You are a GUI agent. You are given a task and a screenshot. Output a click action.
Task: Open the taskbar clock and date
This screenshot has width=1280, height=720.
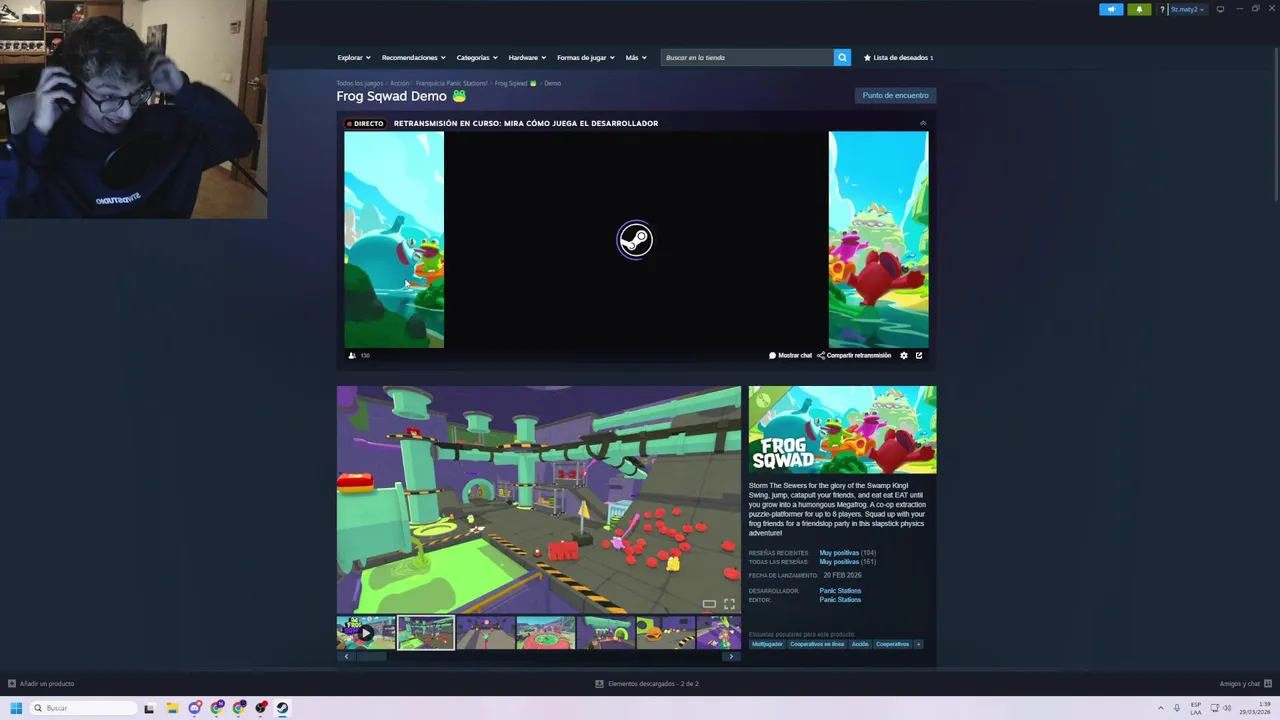[x=1256, y=708]
